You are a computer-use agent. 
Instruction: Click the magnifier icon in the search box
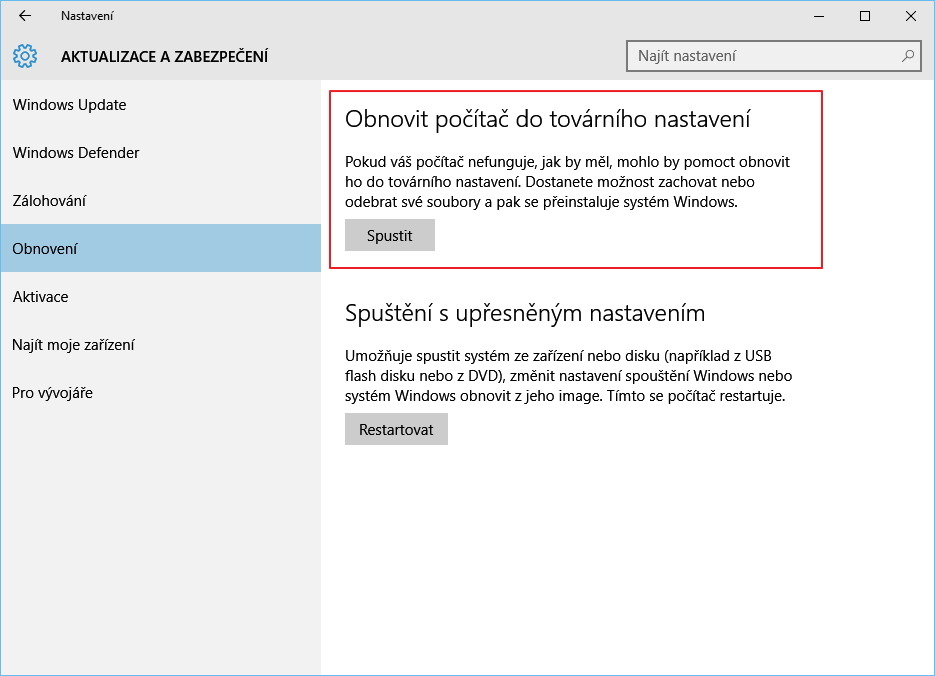[906, 56]
